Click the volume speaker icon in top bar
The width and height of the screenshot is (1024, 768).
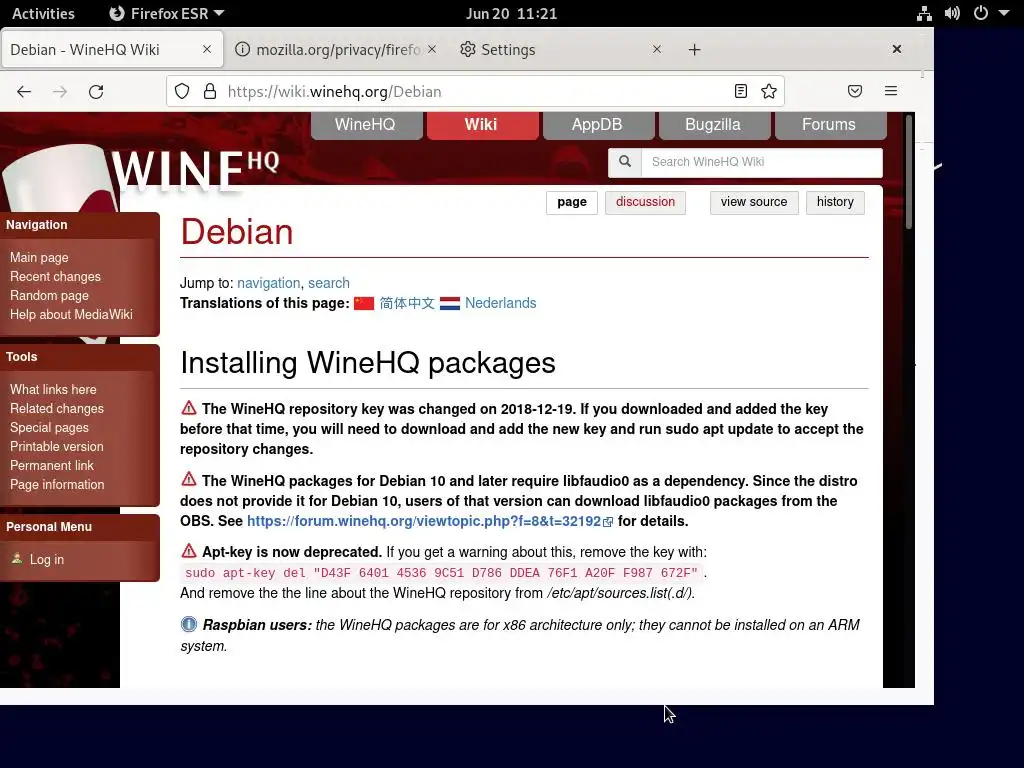pyautogui.click(x=952, y=13)
